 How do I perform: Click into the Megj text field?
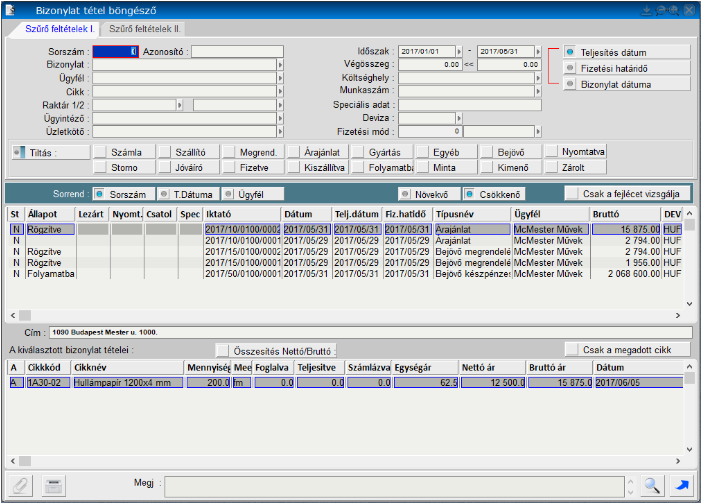(x=400, y=484)
